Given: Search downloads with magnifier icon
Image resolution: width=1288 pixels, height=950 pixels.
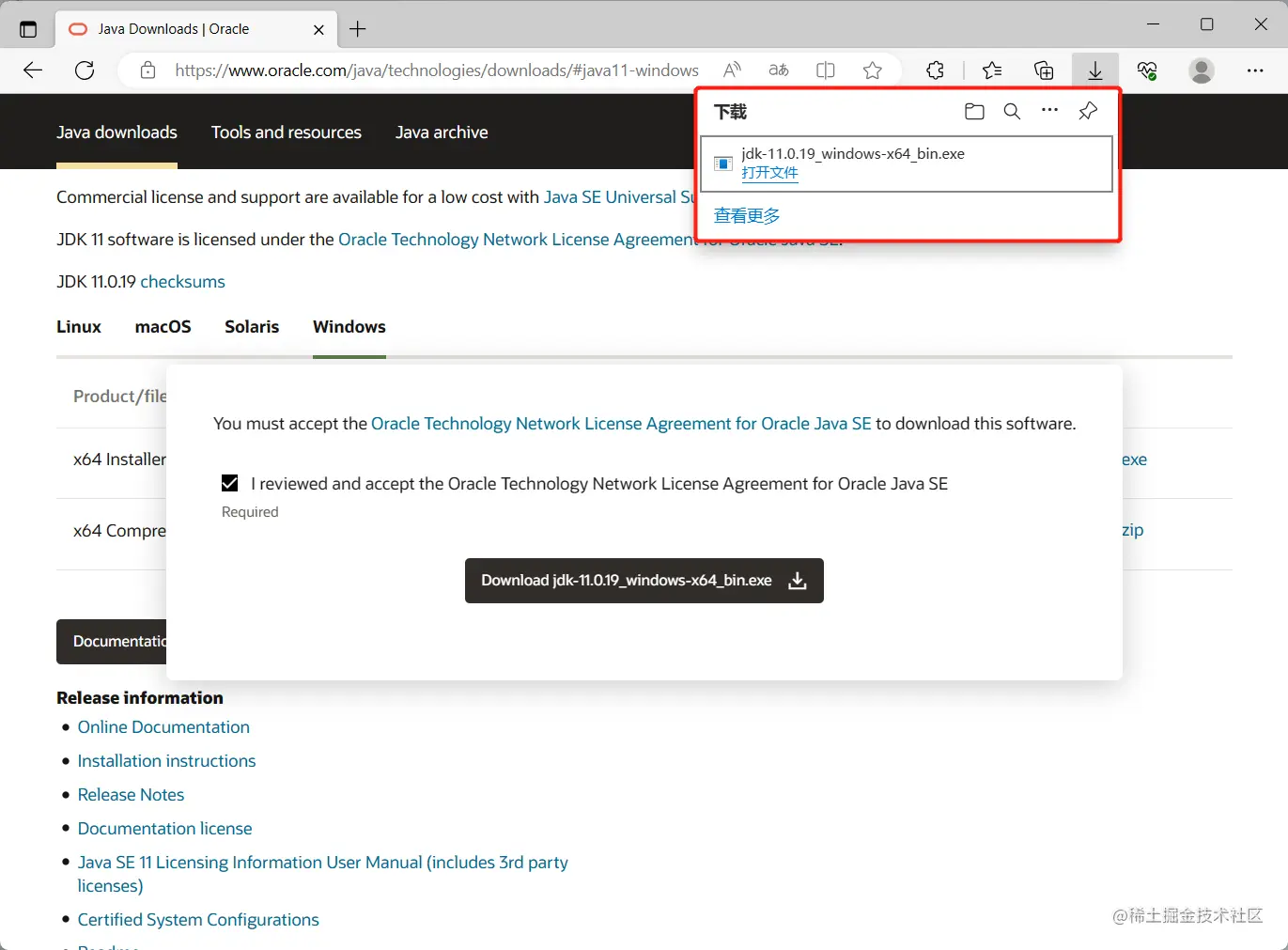Looking at the screenshot, I should point(1012,112).
